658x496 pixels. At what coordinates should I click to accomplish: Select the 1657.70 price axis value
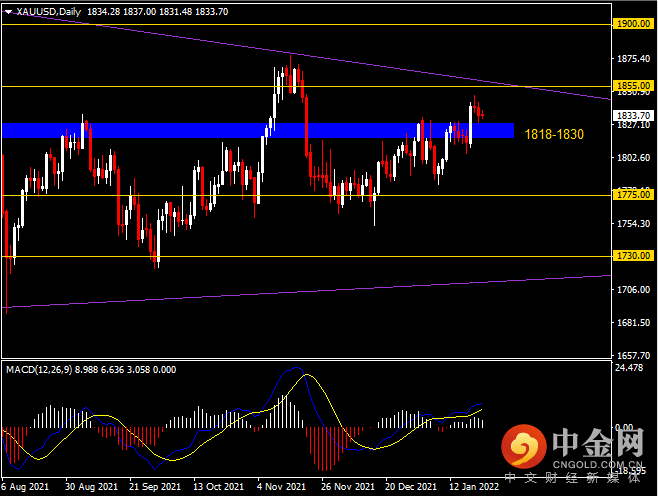pos(633,355)
